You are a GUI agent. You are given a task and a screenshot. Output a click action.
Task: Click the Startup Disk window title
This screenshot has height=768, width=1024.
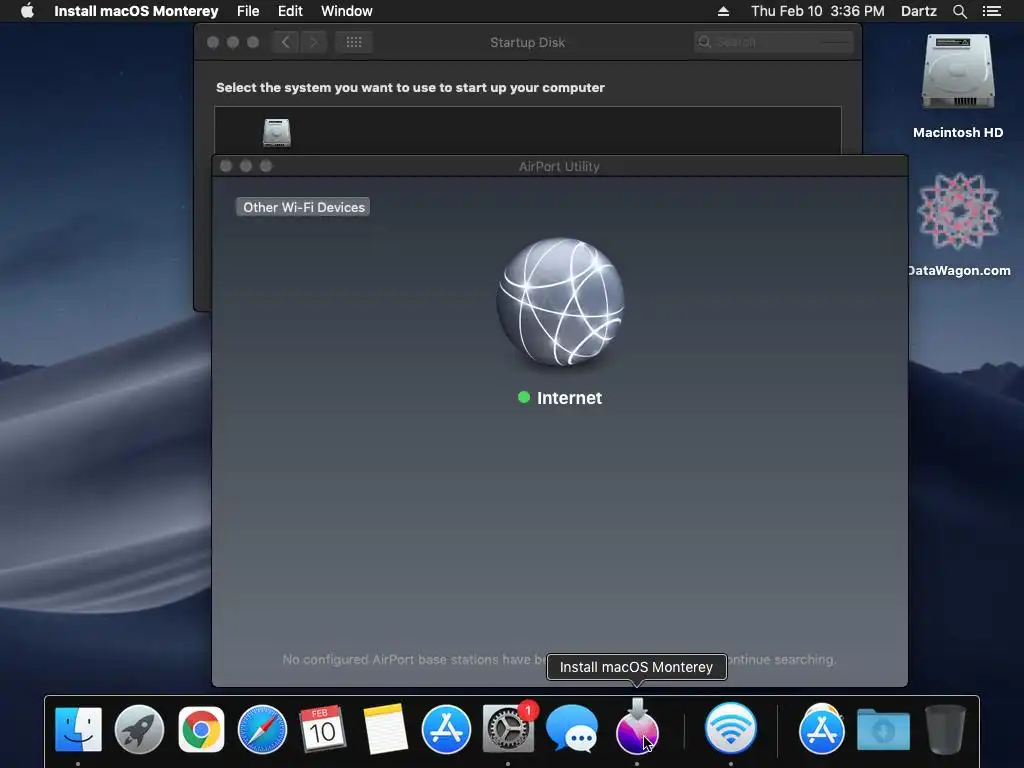tap(528, 42)
